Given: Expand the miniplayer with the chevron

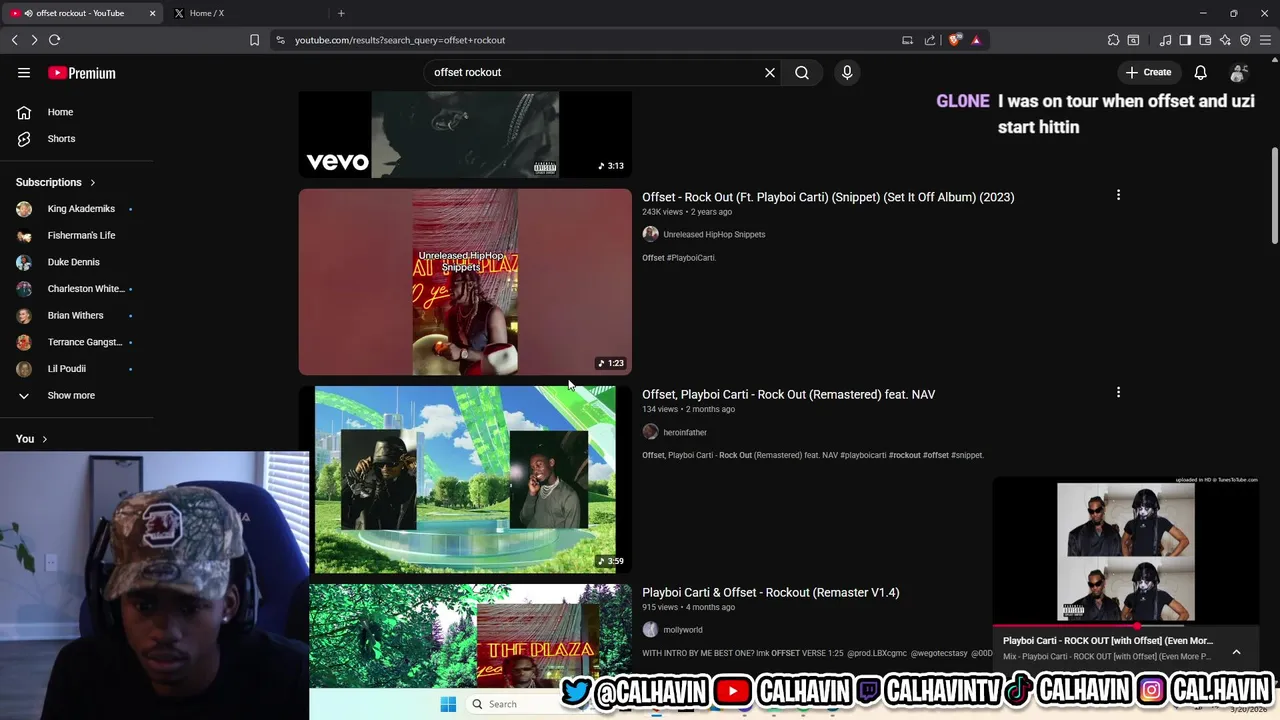Looking at the screenshot, I should coord(1236,651).
